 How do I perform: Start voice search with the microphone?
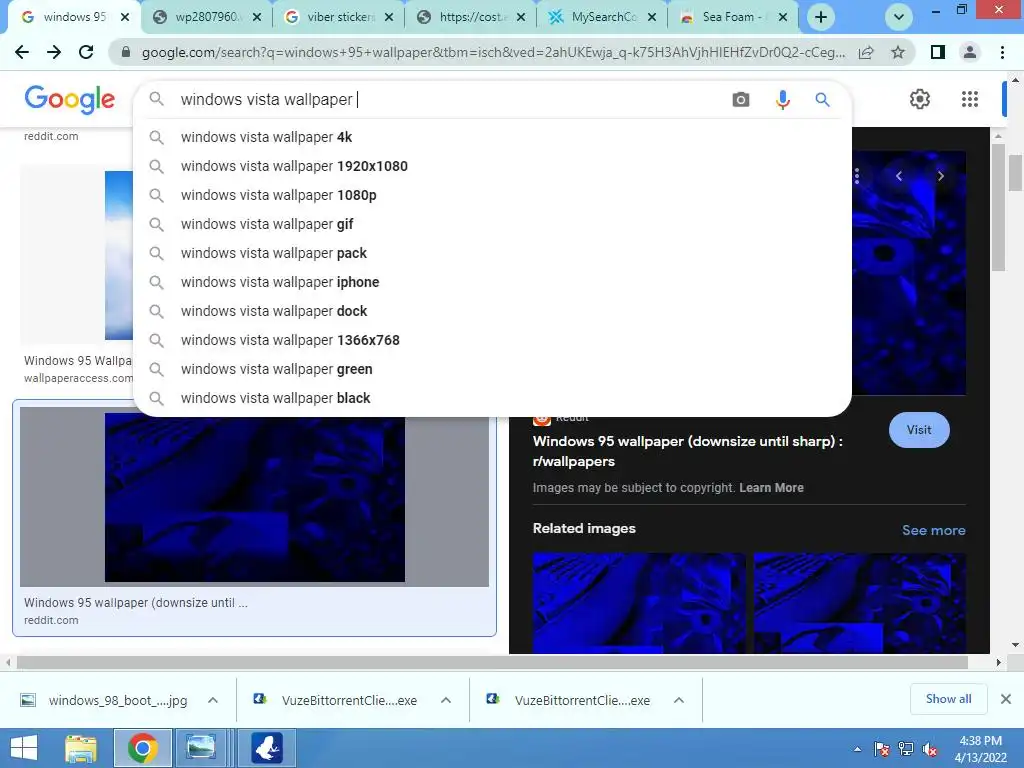click(x=782, y=99)
